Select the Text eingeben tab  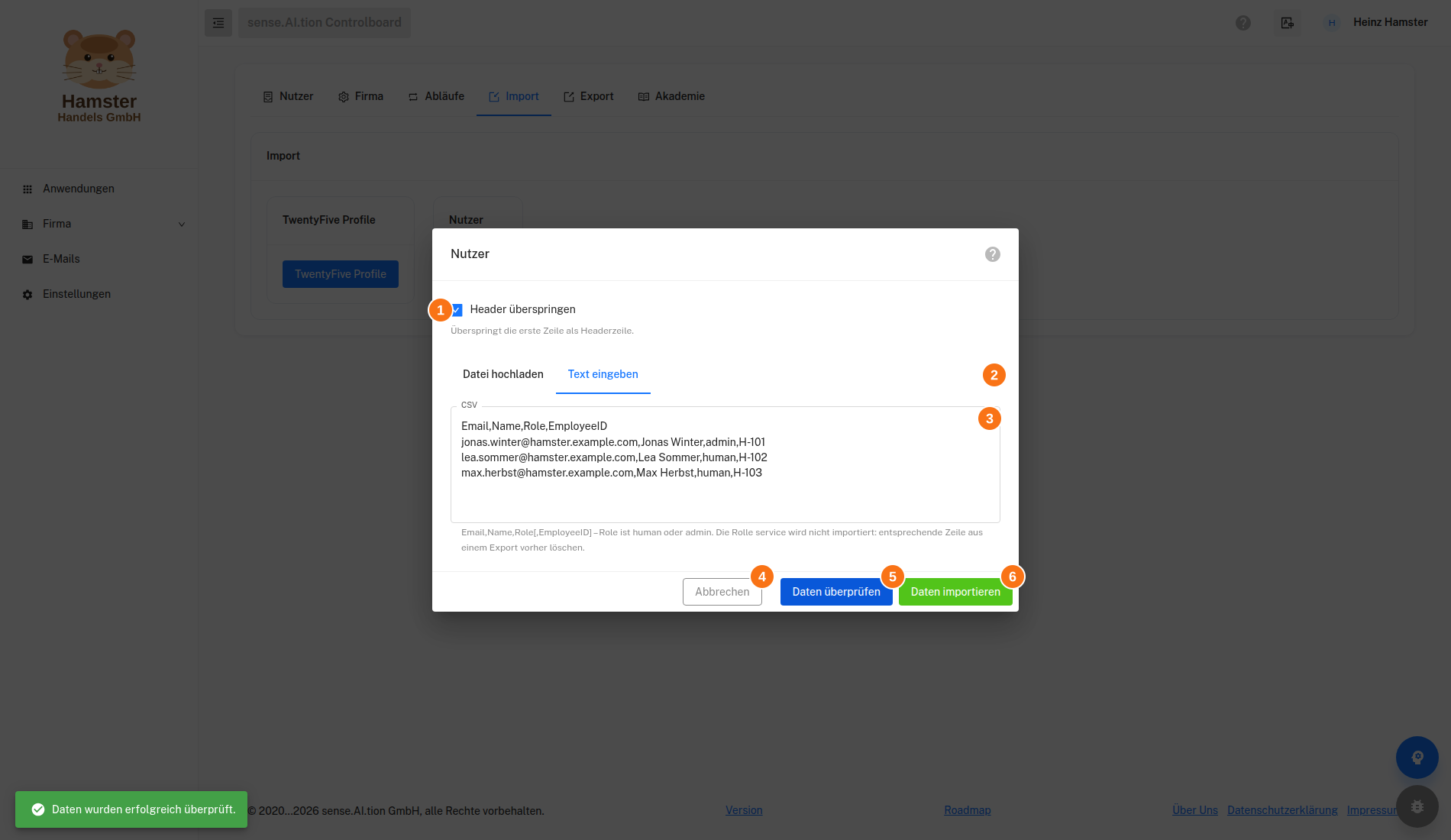(x=603, y=374)
